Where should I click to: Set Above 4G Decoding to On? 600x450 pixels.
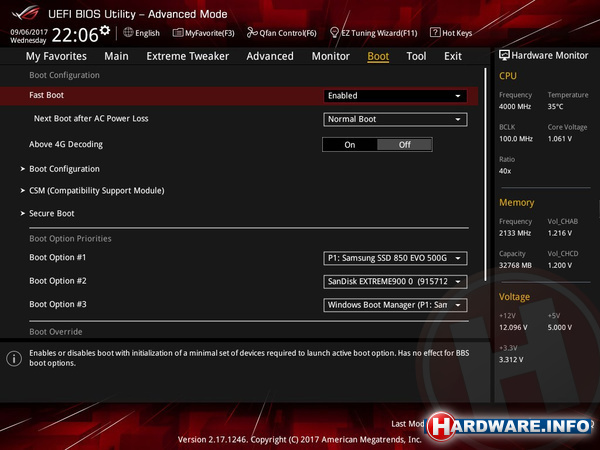350,145
